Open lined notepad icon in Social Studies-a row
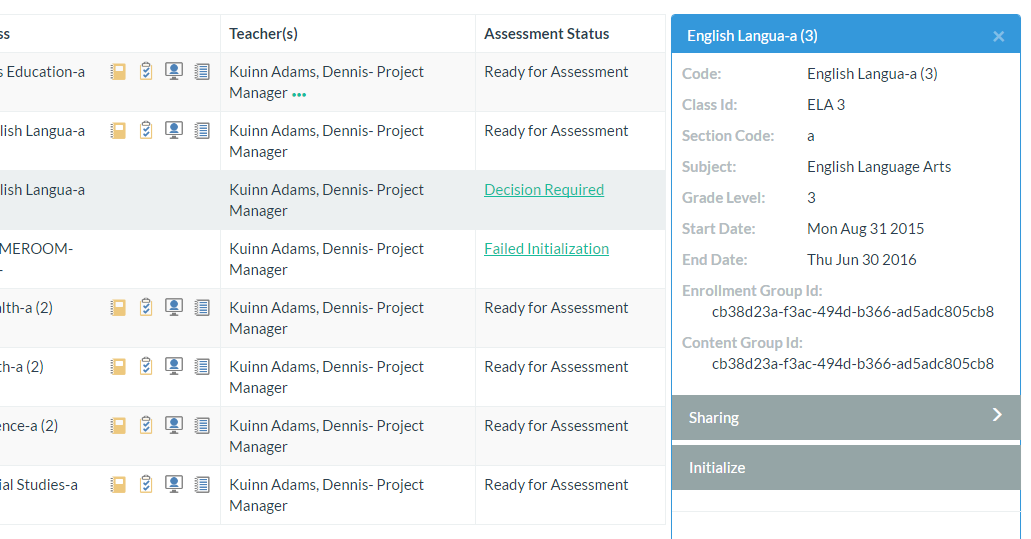Image resolution: width=1031 pixels, height=539 pixels. 202,485
